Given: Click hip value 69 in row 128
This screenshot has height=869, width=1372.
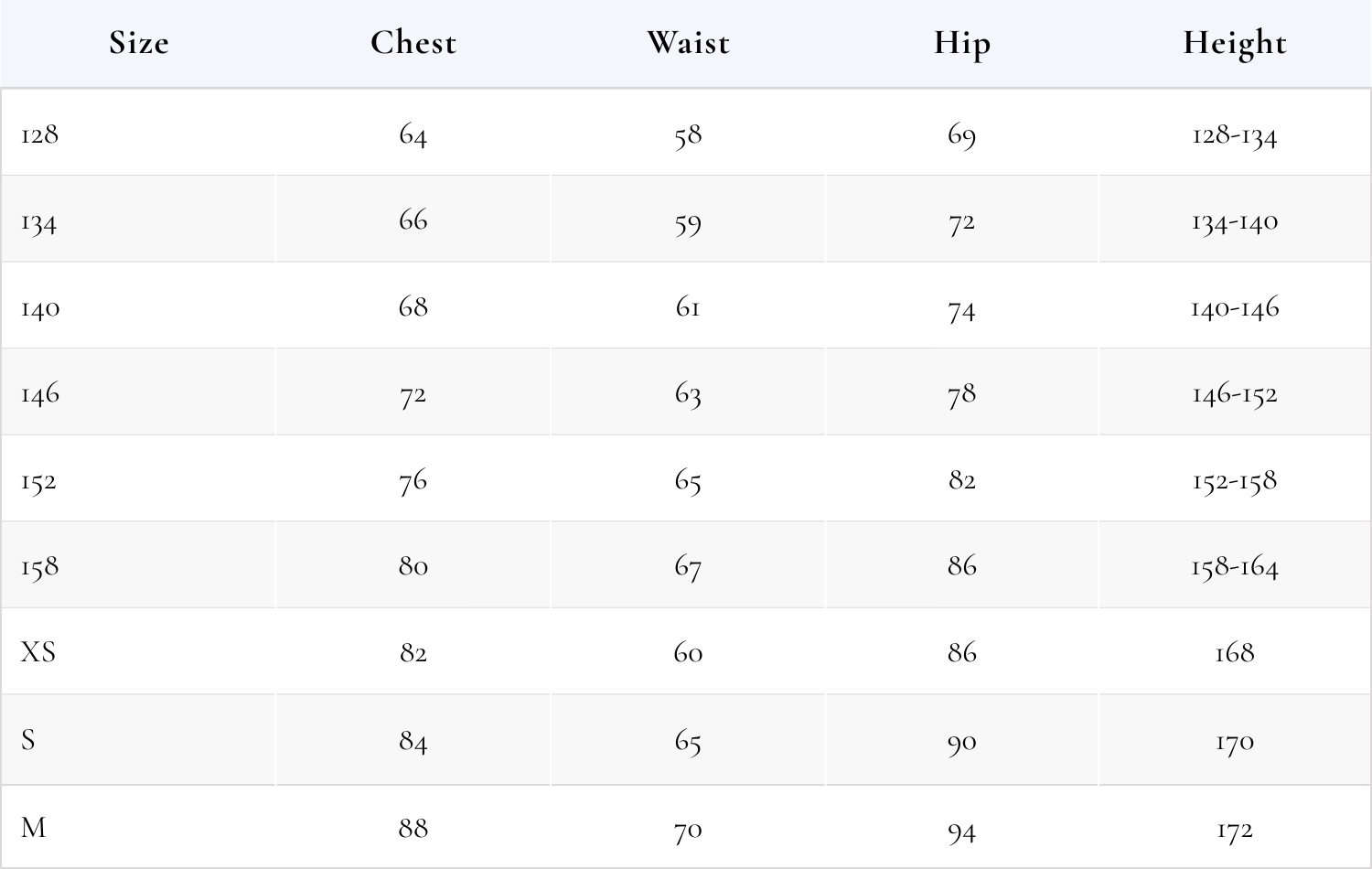Looking at the screenshot, I should [961, 135].
